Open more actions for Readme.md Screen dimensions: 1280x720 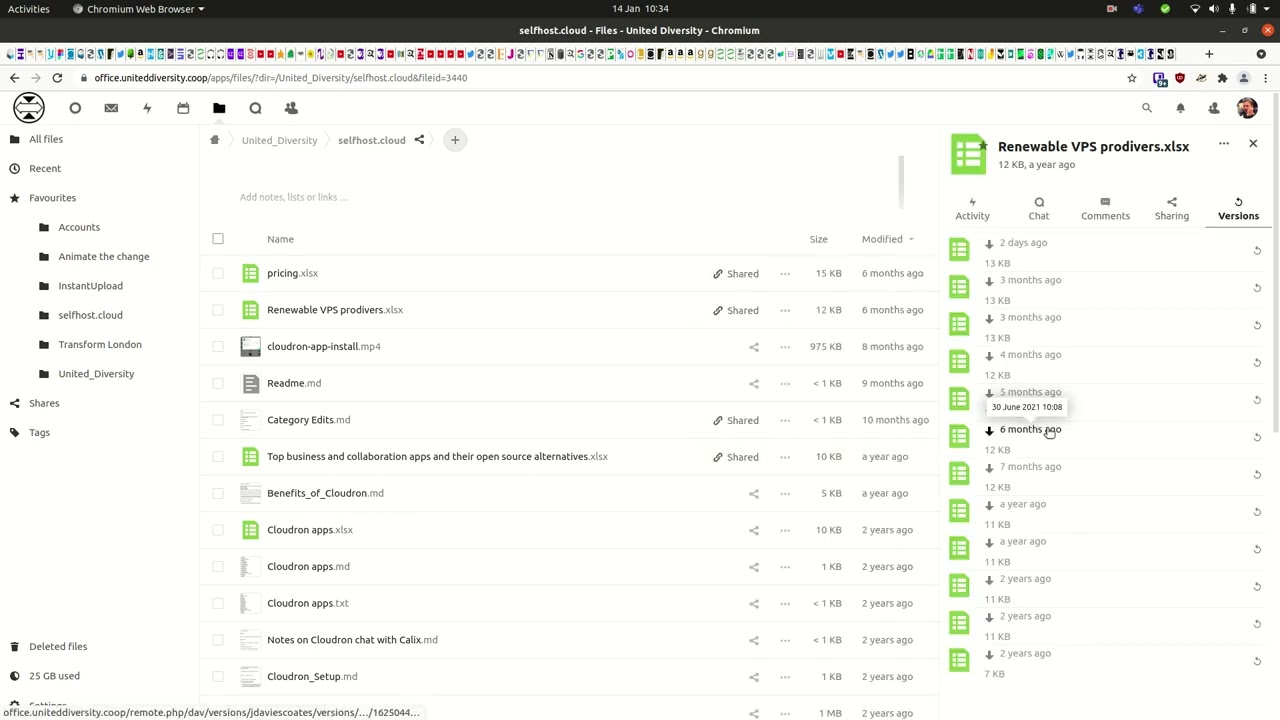[x=785, y=383]
